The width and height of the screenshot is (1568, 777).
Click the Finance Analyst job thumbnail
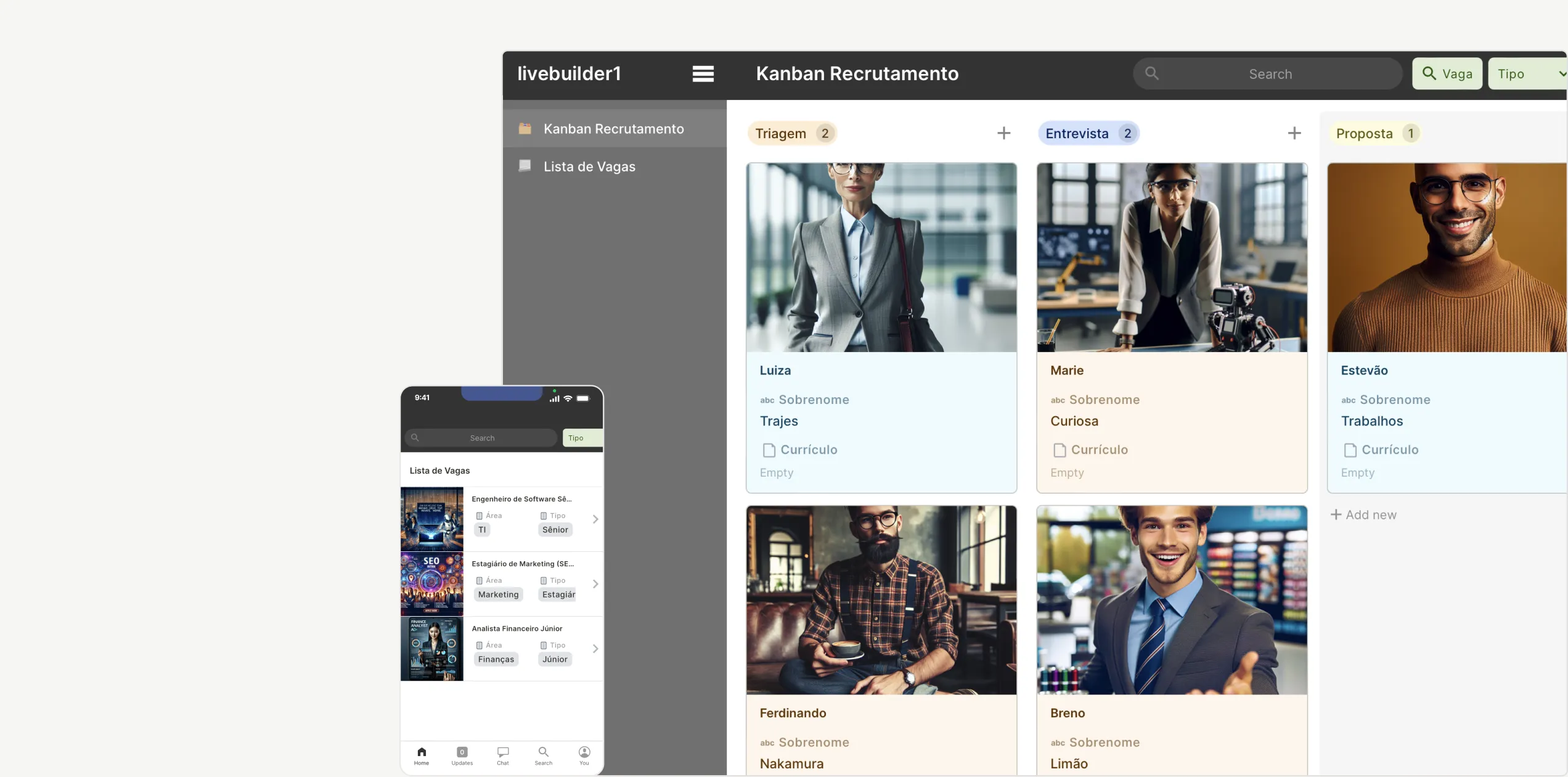pos(431,649)
